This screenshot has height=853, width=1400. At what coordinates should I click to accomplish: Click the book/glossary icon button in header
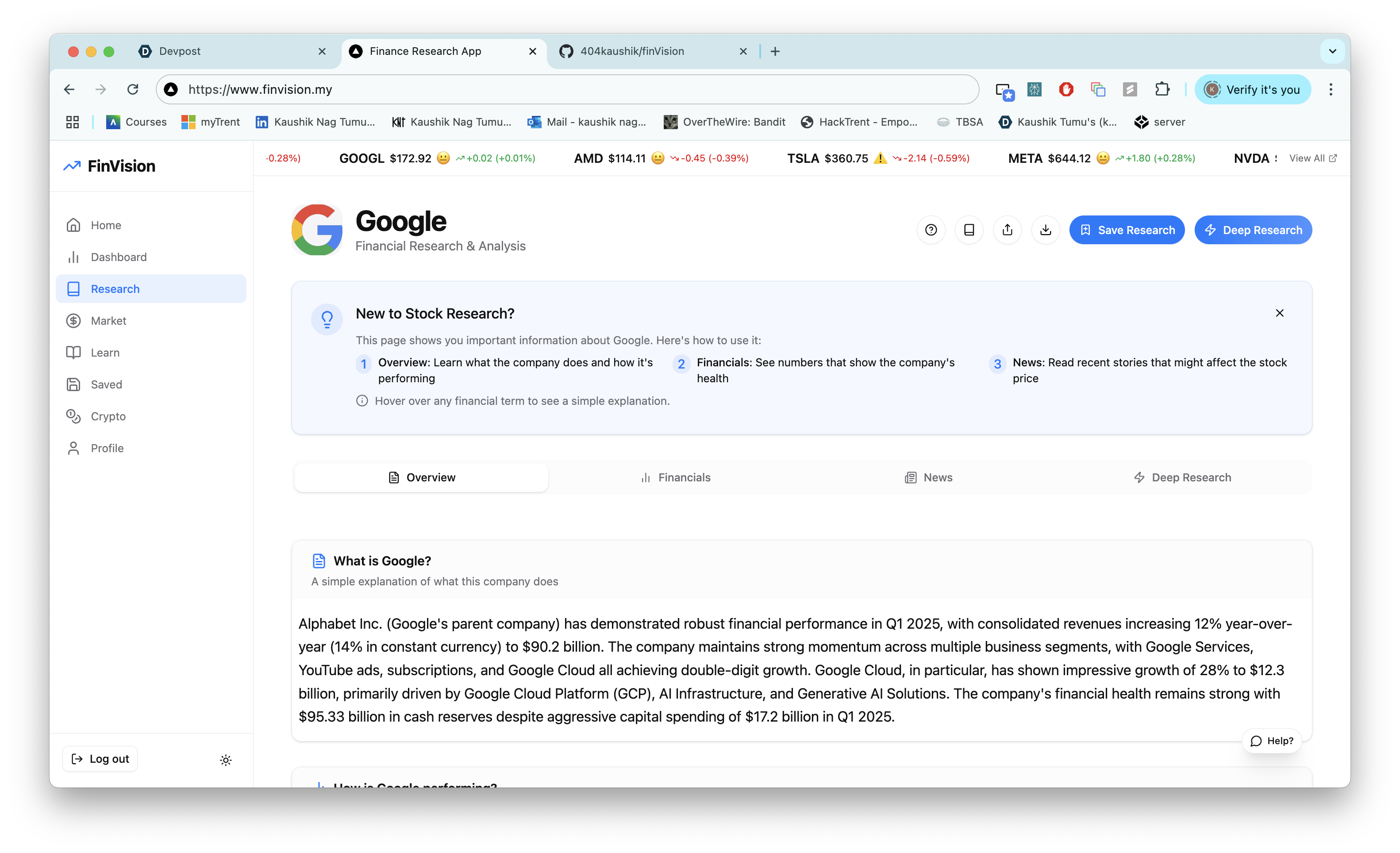click(x=969, y=230)
